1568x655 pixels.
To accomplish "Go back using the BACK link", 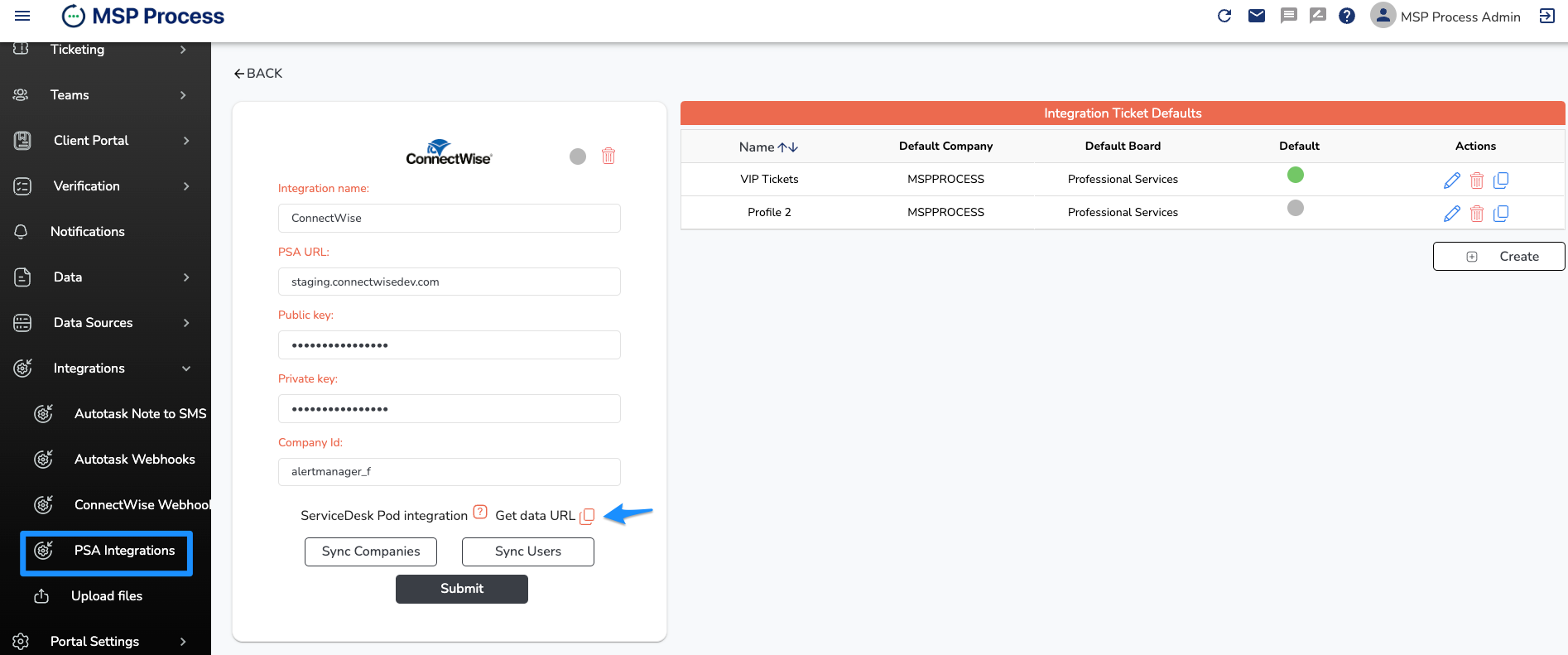I will (x=258, y=74).
